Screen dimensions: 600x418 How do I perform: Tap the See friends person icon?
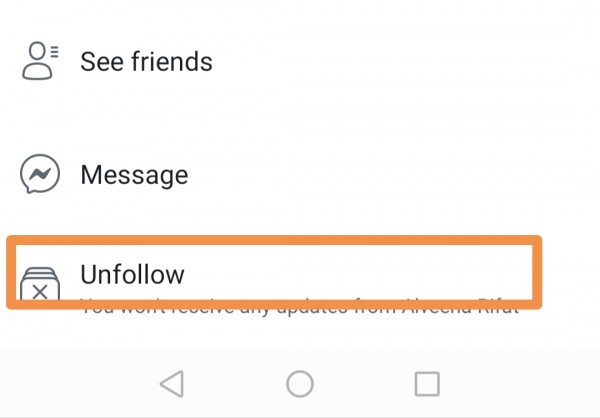click(x=38, y=61)
